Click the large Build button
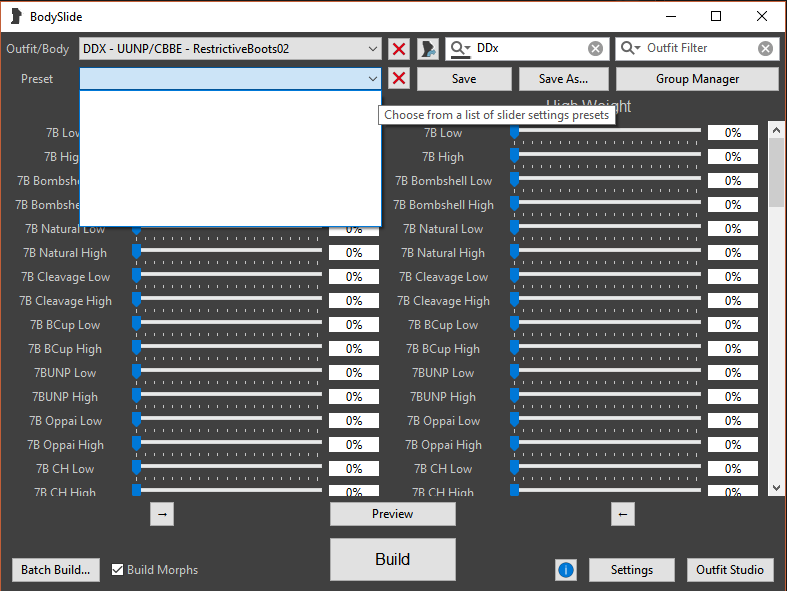Screen dimensions: 787x591 click(392, 559)
